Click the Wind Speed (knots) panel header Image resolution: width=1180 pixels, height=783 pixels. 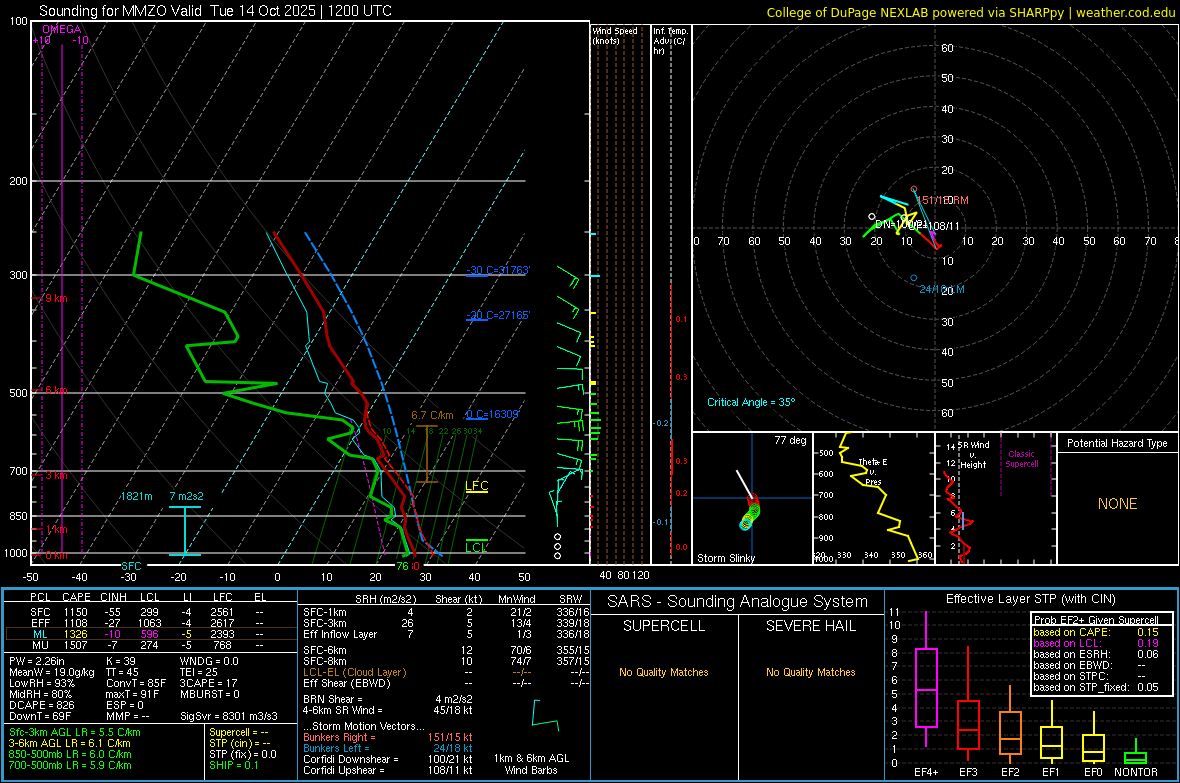tap(615, 35)
